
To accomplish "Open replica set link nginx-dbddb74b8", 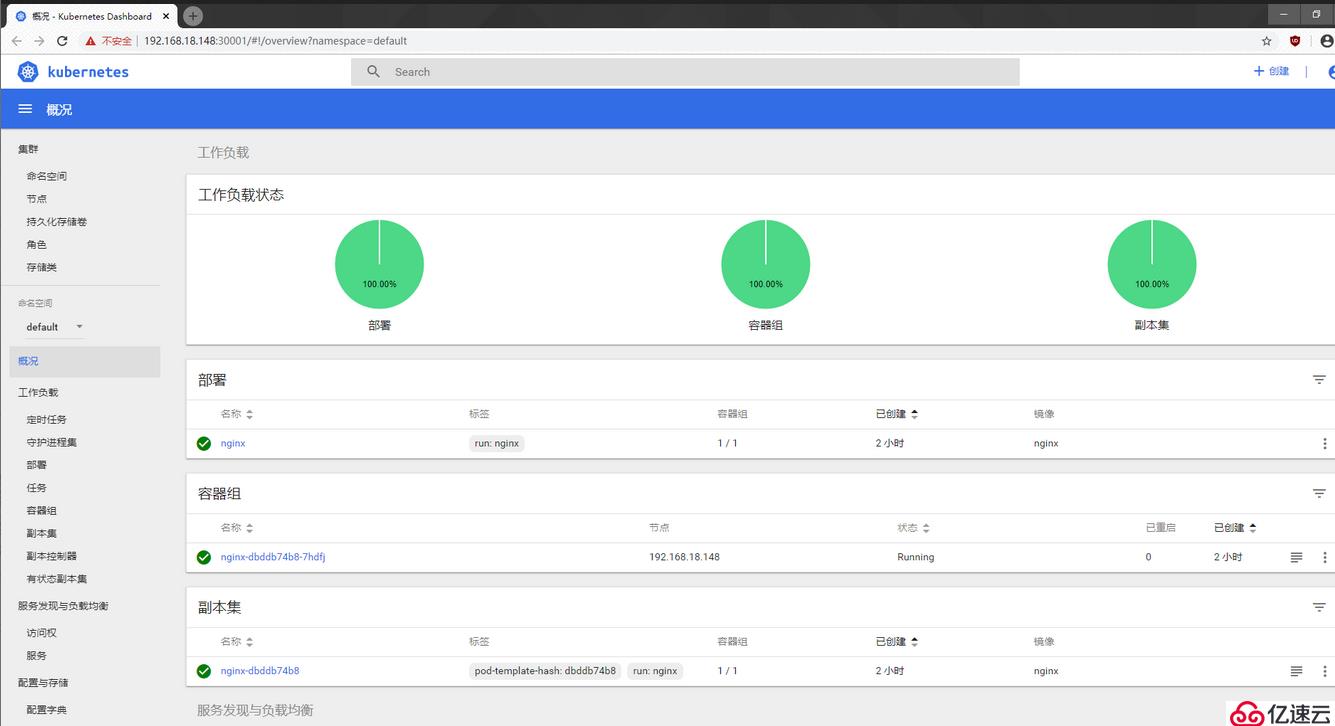I will click(x=260, y=671).
